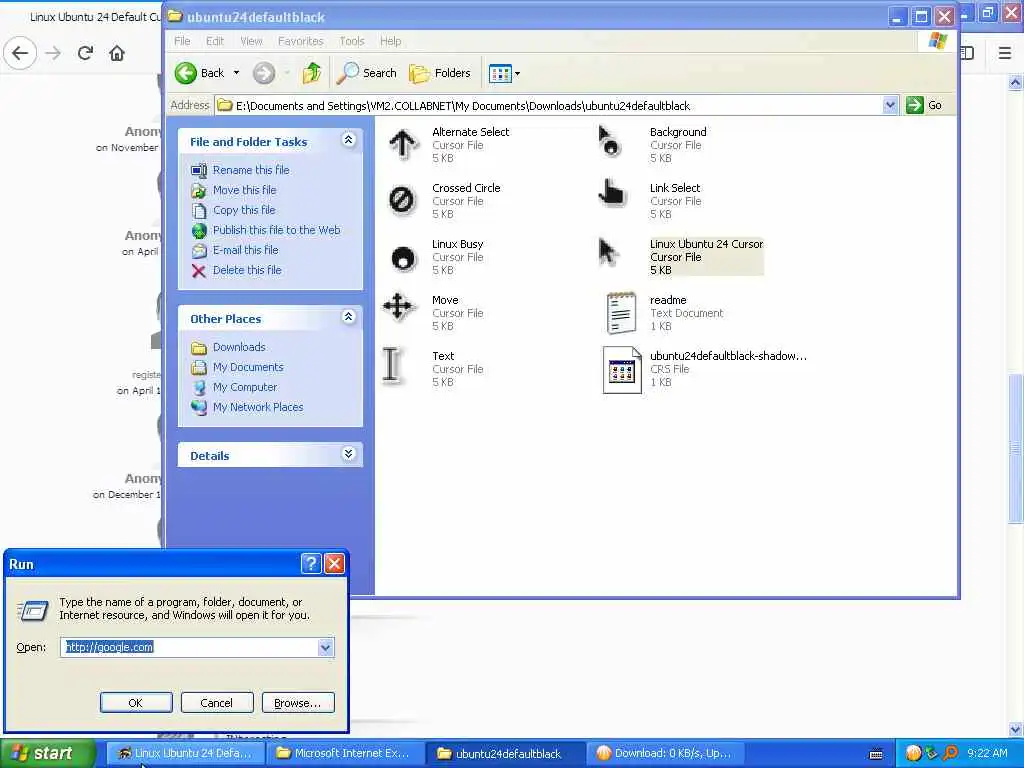Image resolution: width=1024 pixels, height=768 pixels.
Task: Open My Computer in Other Places
Action: pos(245,387)
